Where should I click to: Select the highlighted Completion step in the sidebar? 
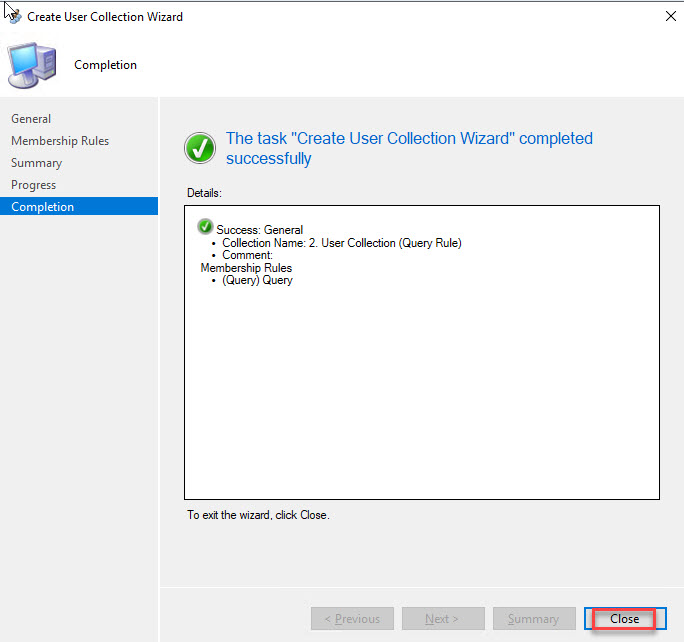[x=42, y=207]
